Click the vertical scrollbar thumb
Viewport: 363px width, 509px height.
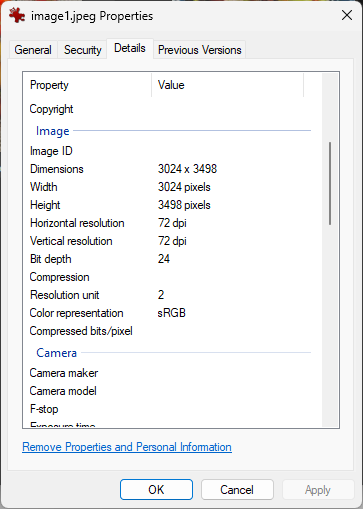click(330, 183)
